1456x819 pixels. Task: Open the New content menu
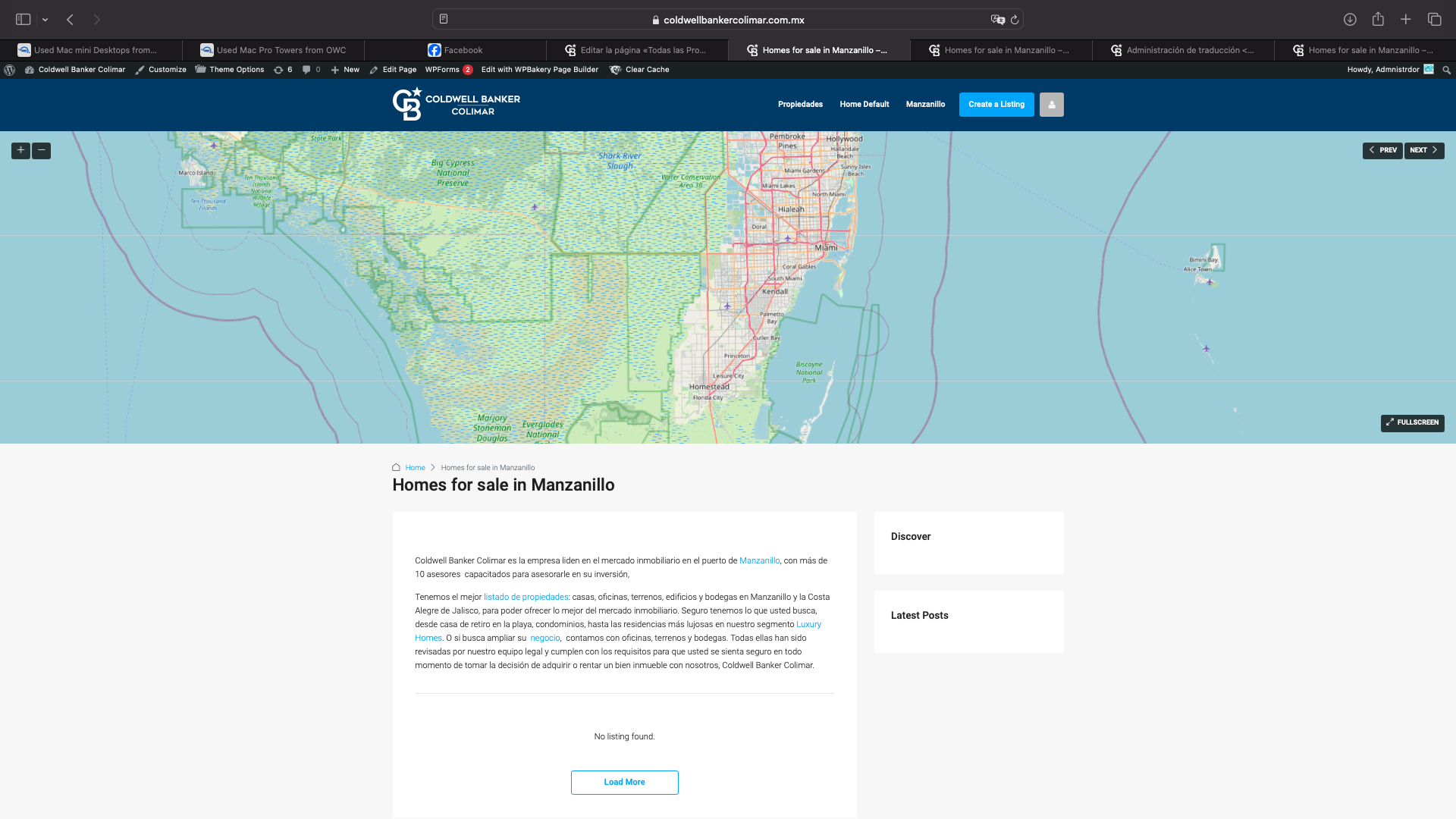[345, 70]
